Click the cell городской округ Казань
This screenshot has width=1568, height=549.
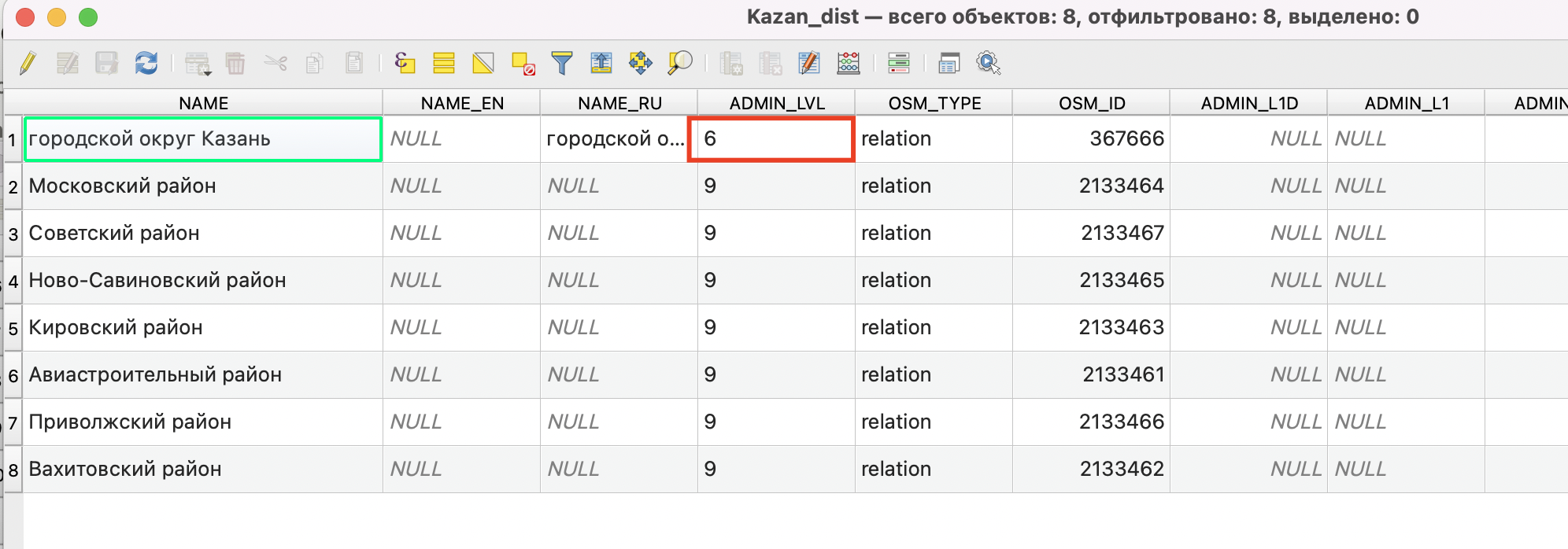(203, 139)
